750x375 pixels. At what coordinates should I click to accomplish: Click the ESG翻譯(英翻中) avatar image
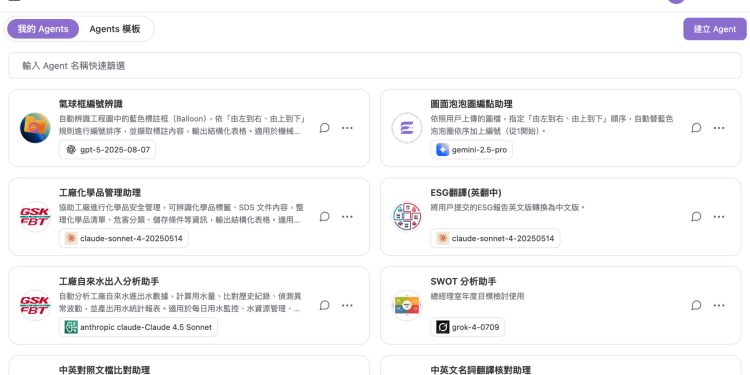click(x=407, y=217)
